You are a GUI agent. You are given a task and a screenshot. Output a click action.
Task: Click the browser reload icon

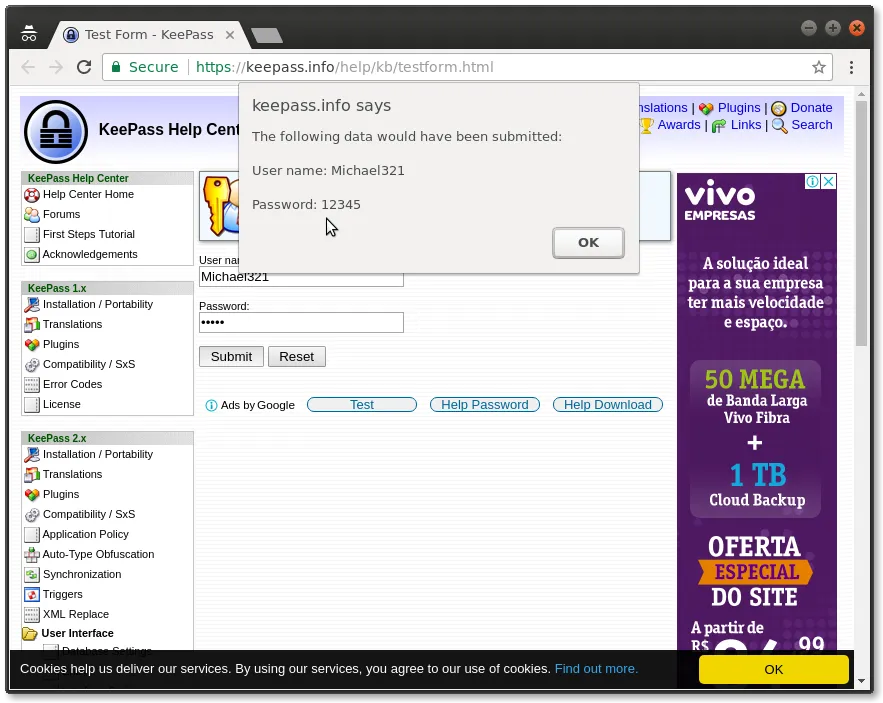[84, 67]
